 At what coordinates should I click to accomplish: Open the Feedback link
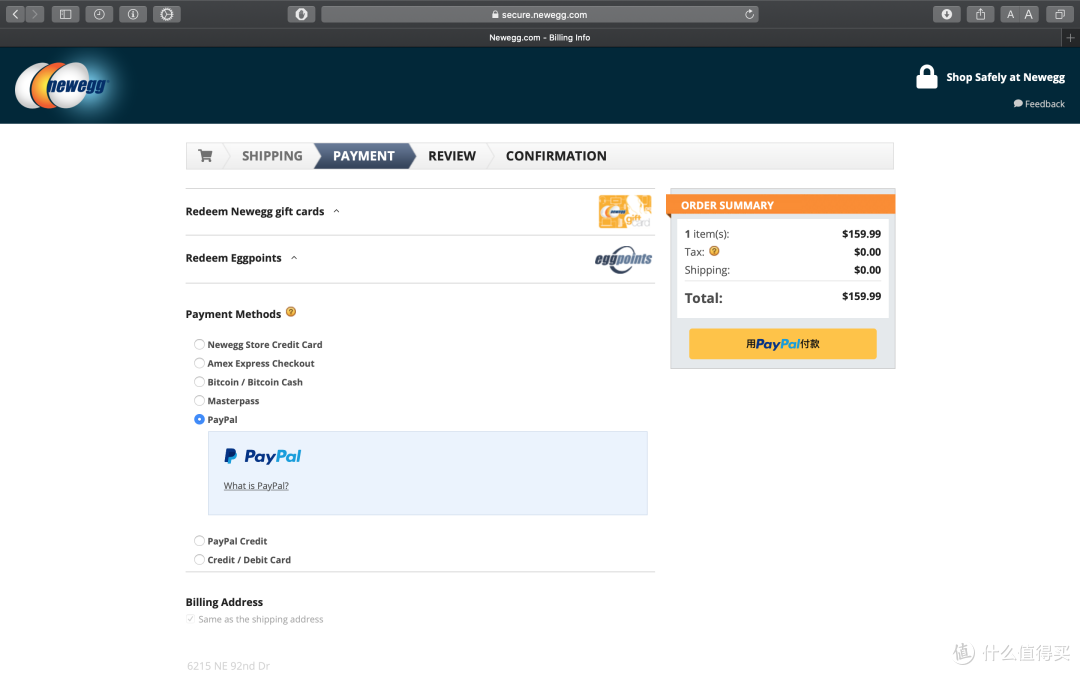pyautogui.click(x=1039, y=104)
